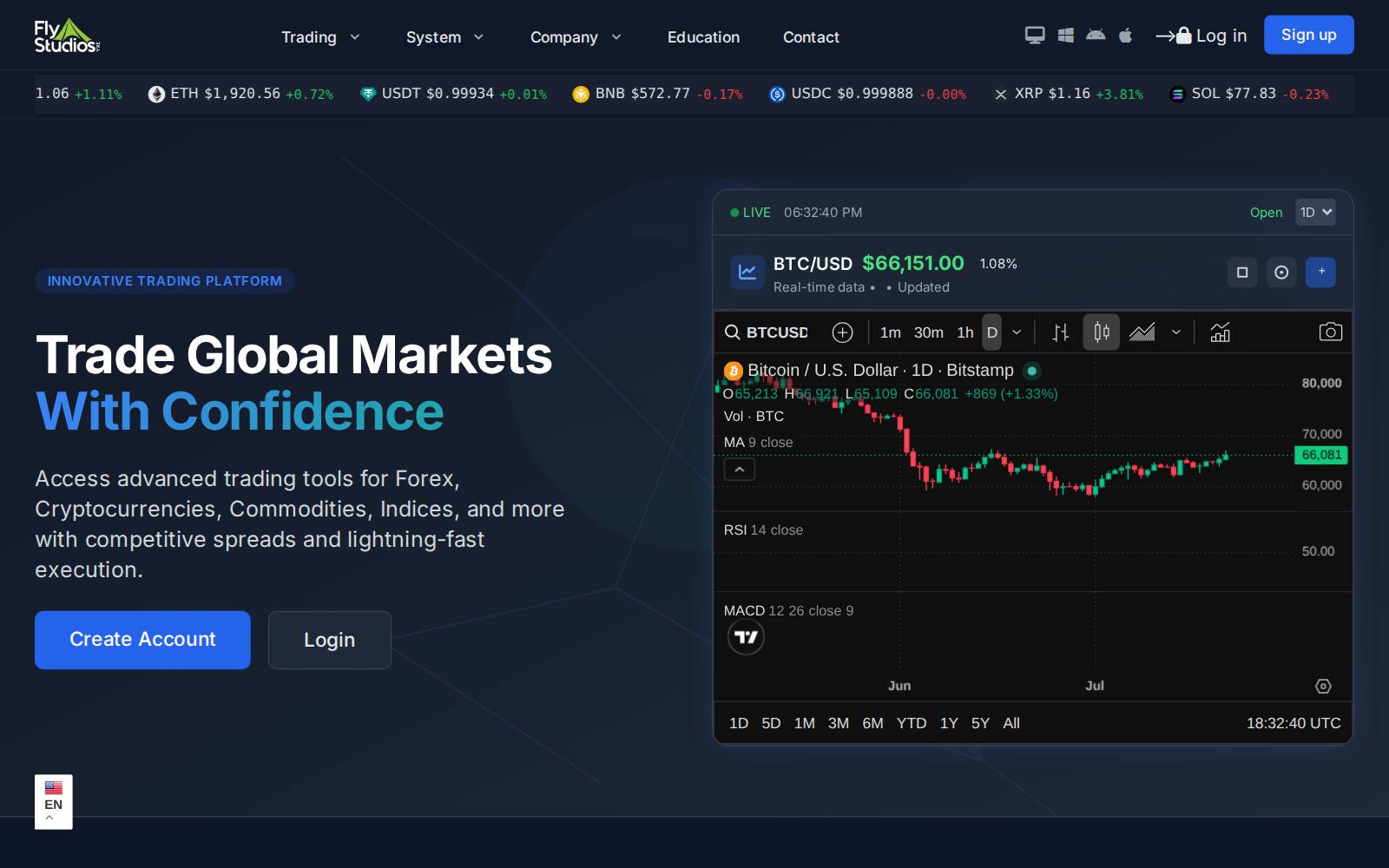Screen dimensions: 1389x868
Task: Click the MA 9 close indicator label
Action: point(758,443)
